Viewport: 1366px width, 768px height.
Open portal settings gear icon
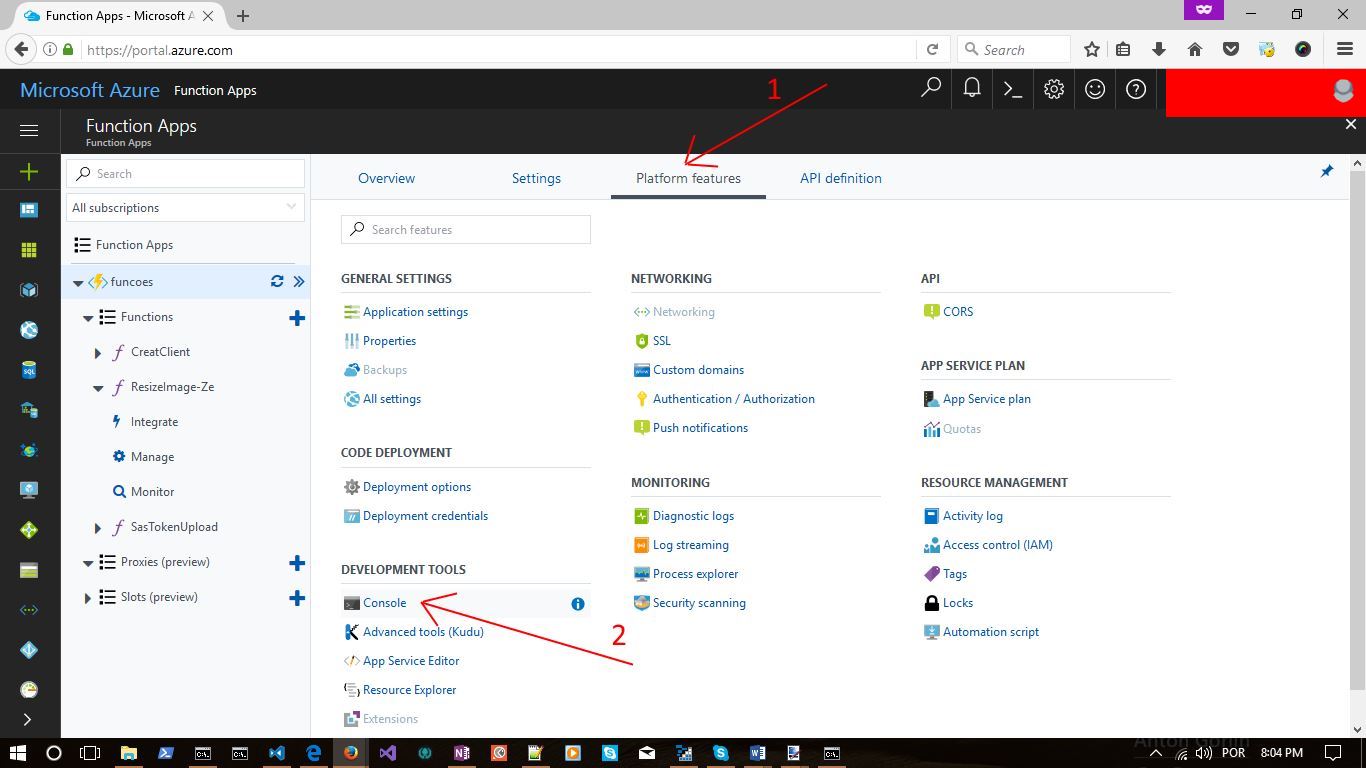coord(1054,89)
